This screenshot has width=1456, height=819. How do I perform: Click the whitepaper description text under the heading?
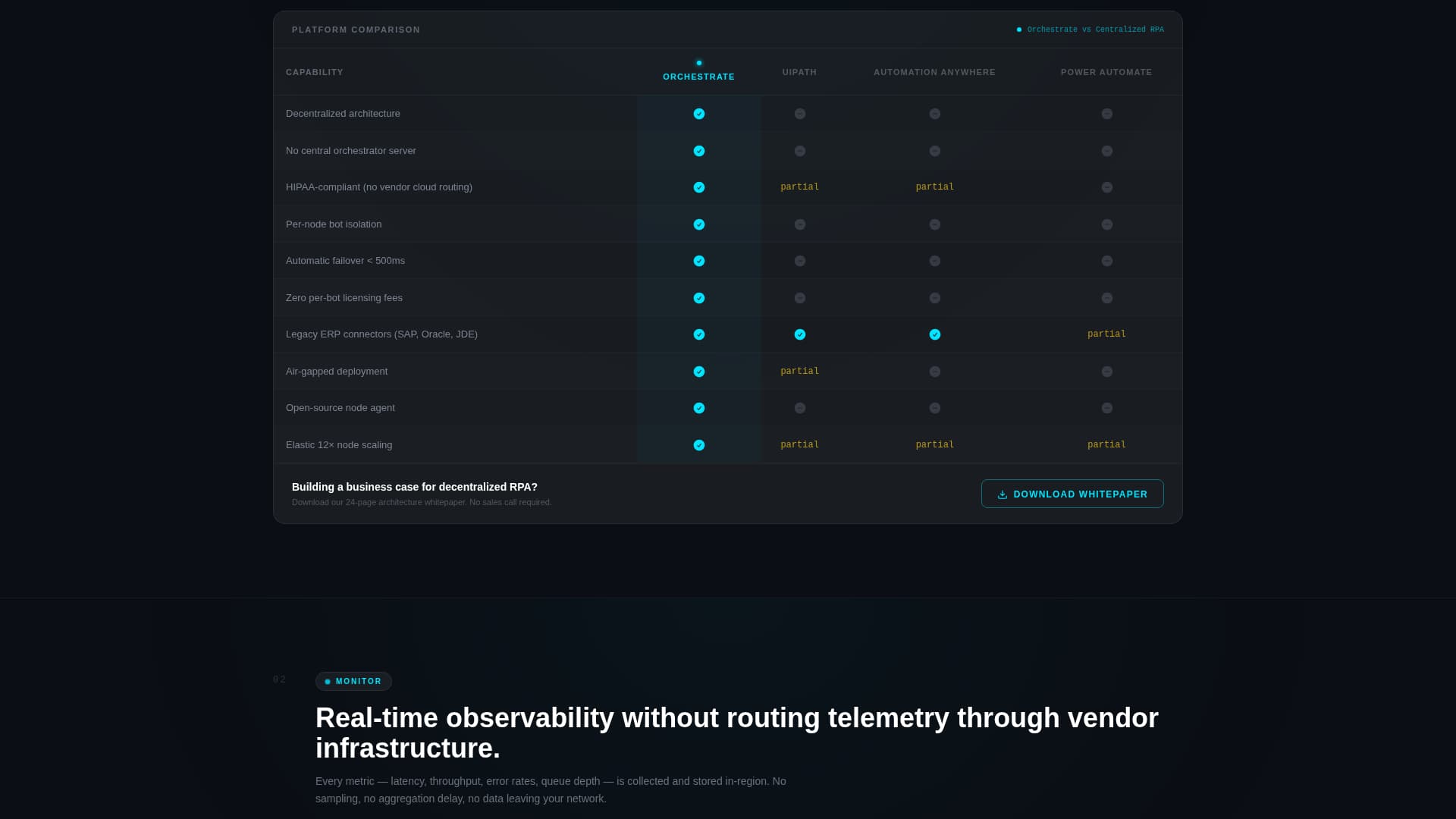(422, 502)
